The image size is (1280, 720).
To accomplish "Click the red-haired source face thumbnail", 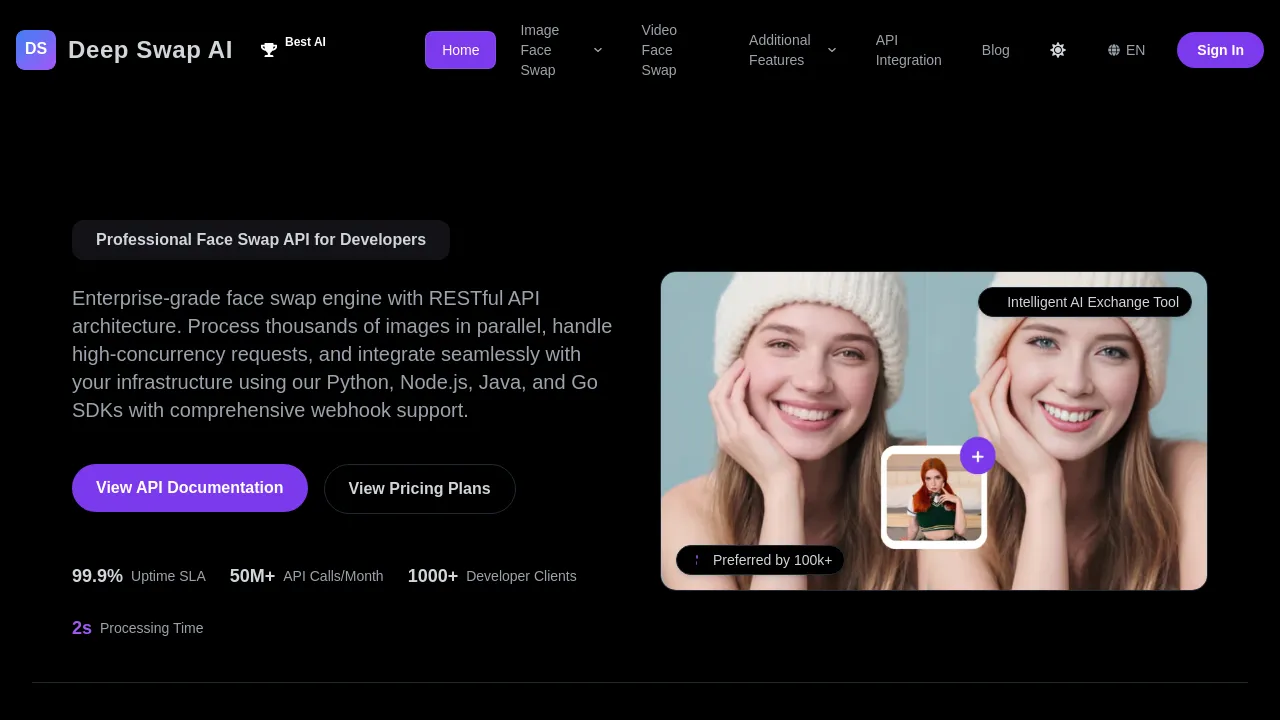I will (933, 496).
